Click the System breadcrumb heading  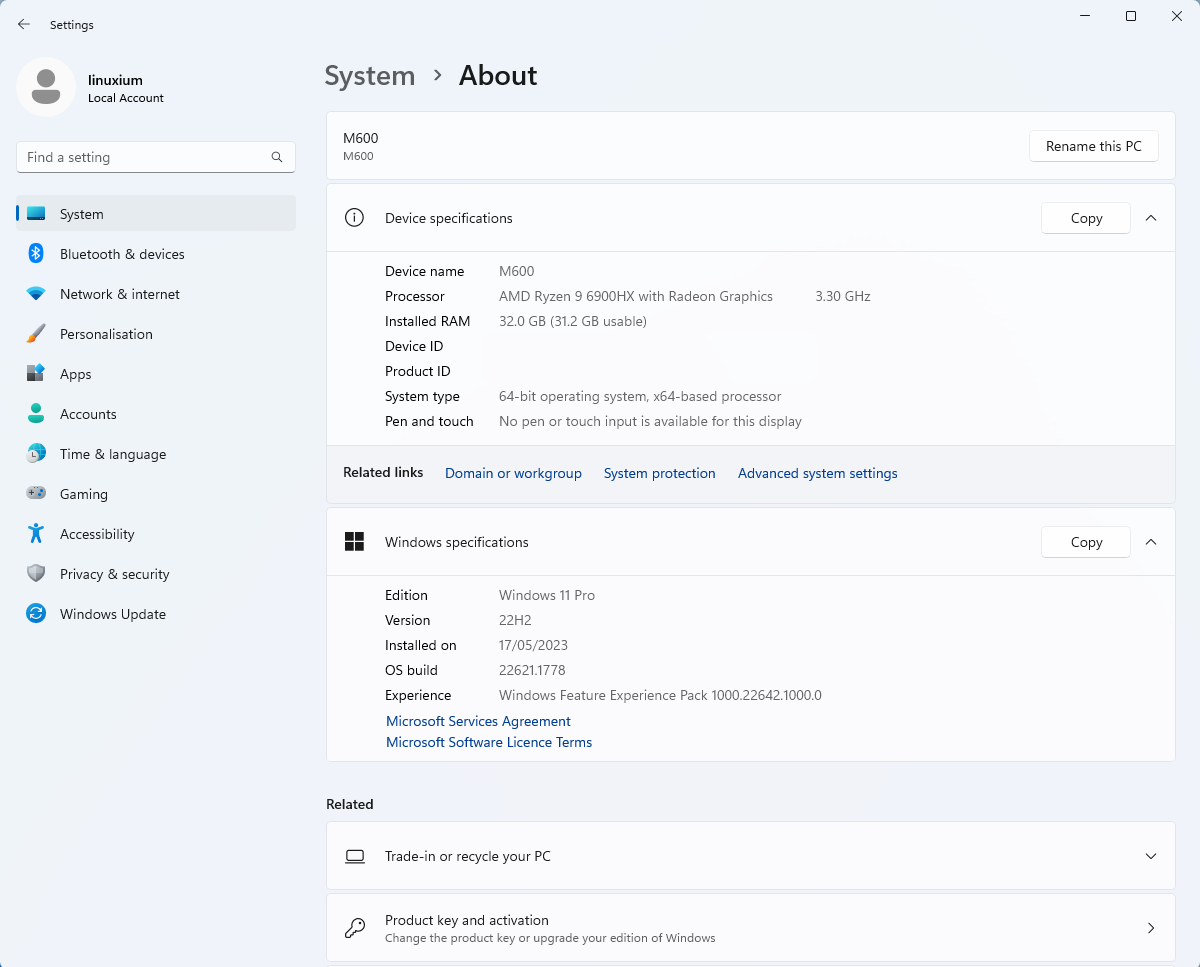(370, 76)
